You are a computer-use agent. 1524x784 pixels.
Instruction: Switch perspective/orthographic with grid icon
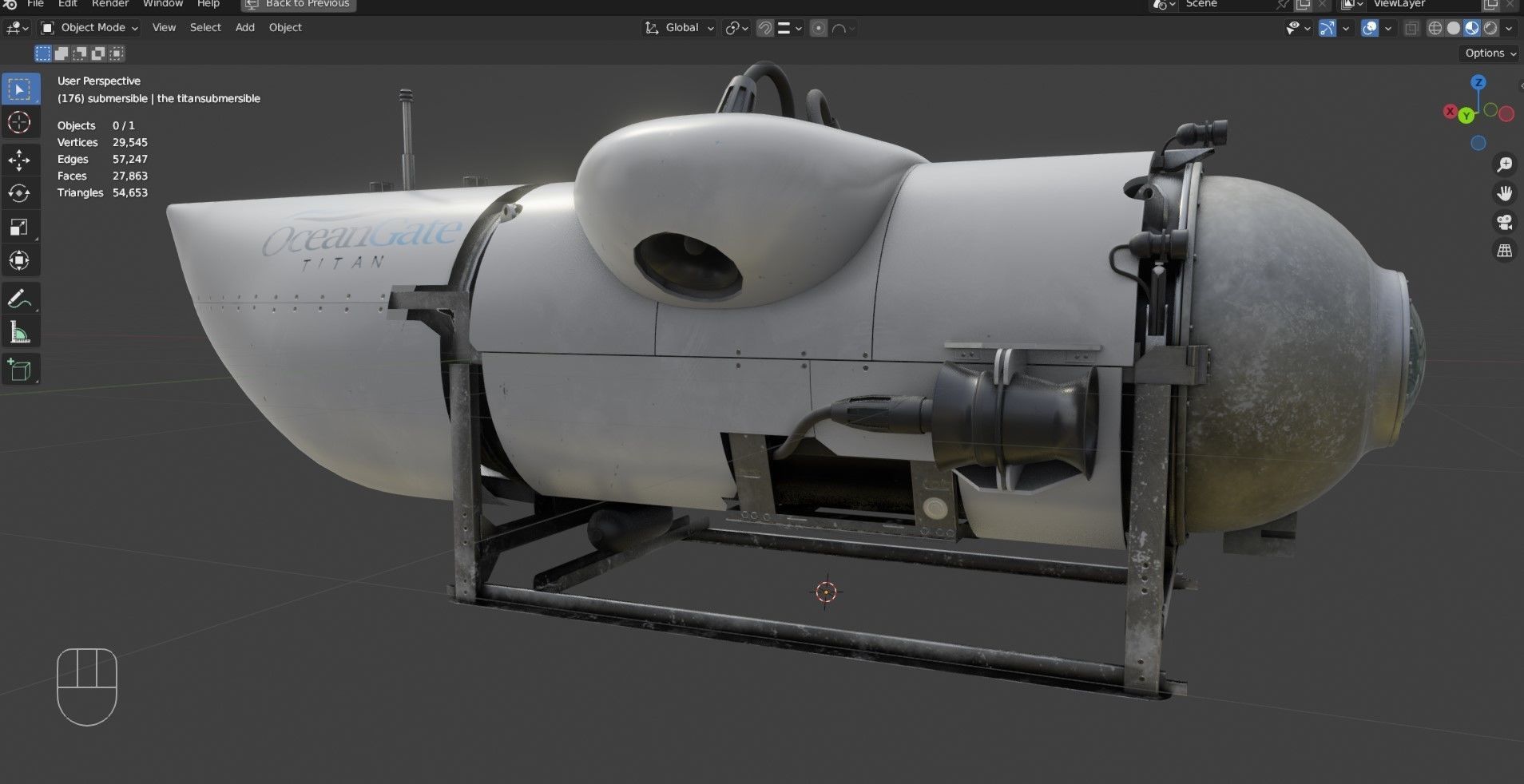tap(1505, 251)
